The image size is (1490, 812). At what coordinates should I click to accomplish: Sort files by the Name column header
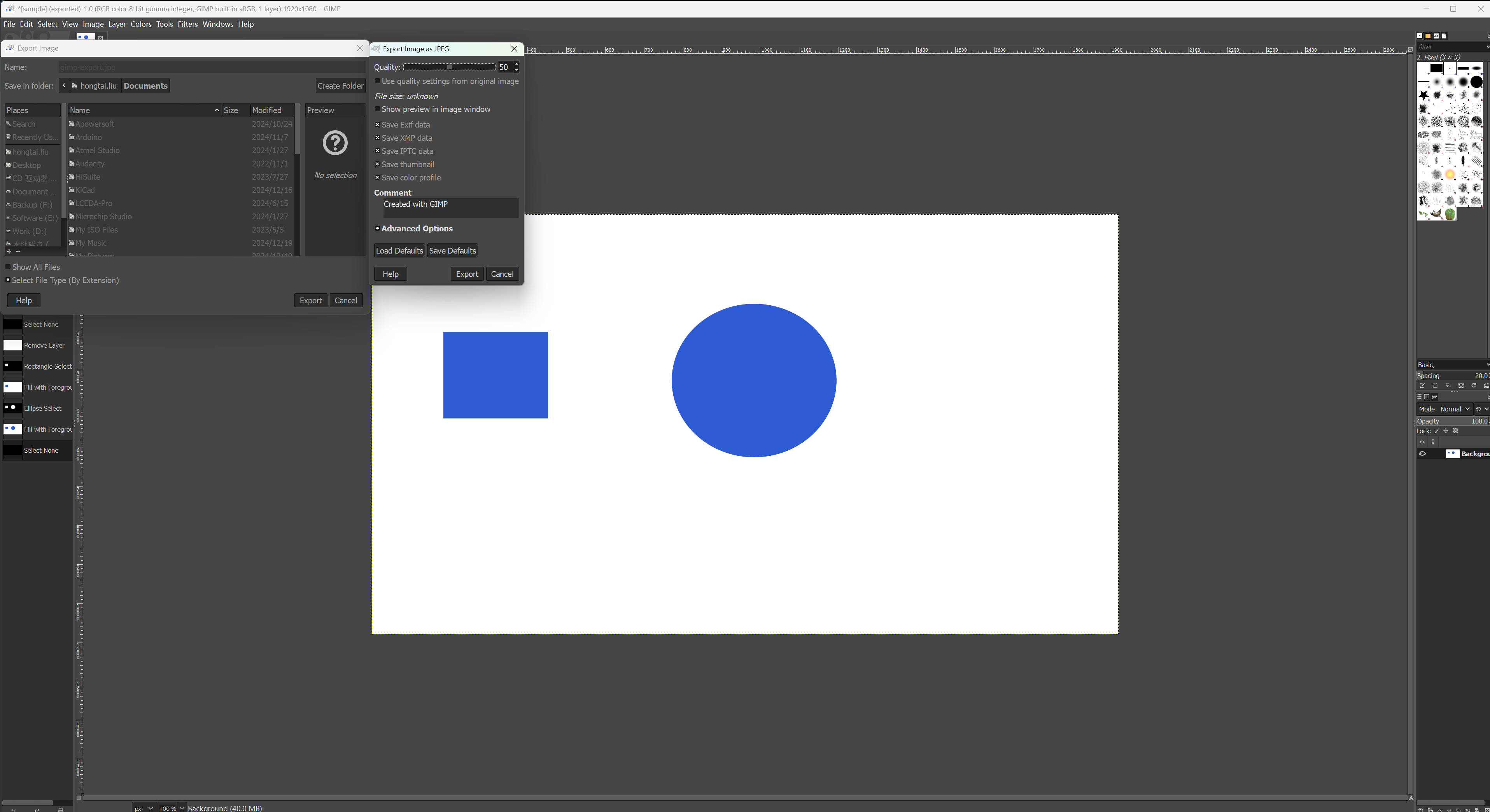[144, 110]
